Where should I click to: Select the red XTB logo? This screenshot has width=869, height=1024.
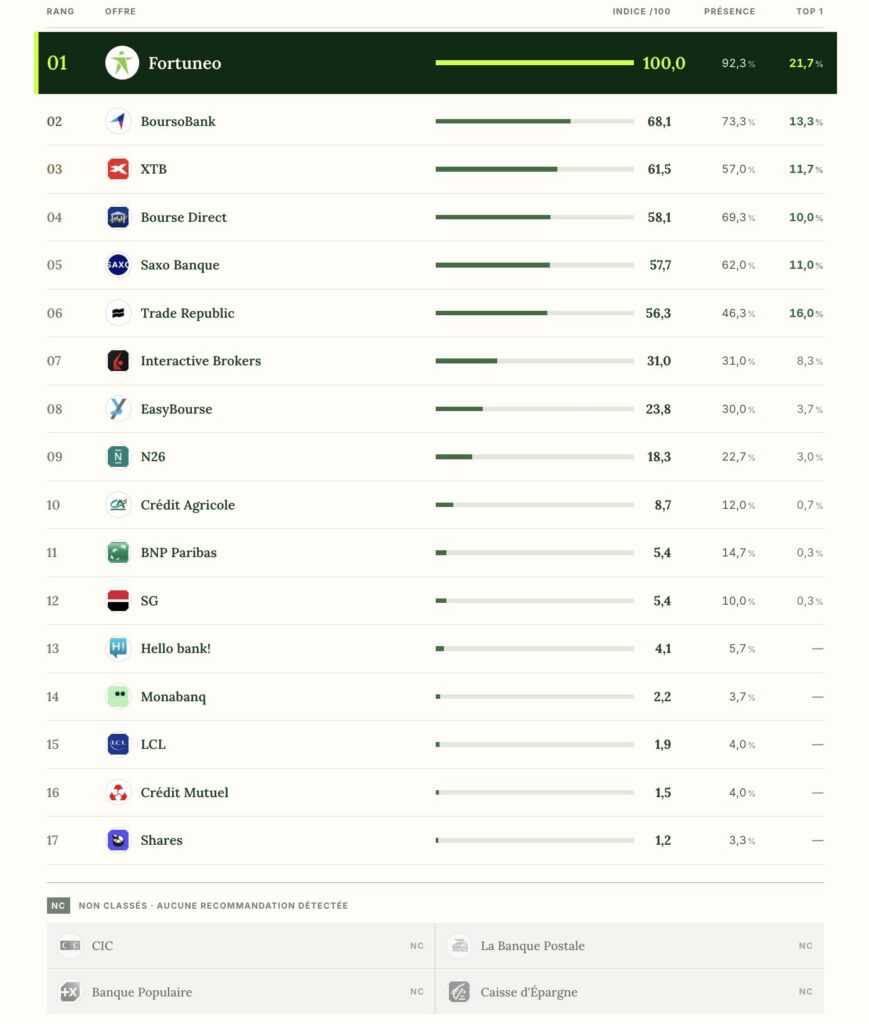coord(118,169)
